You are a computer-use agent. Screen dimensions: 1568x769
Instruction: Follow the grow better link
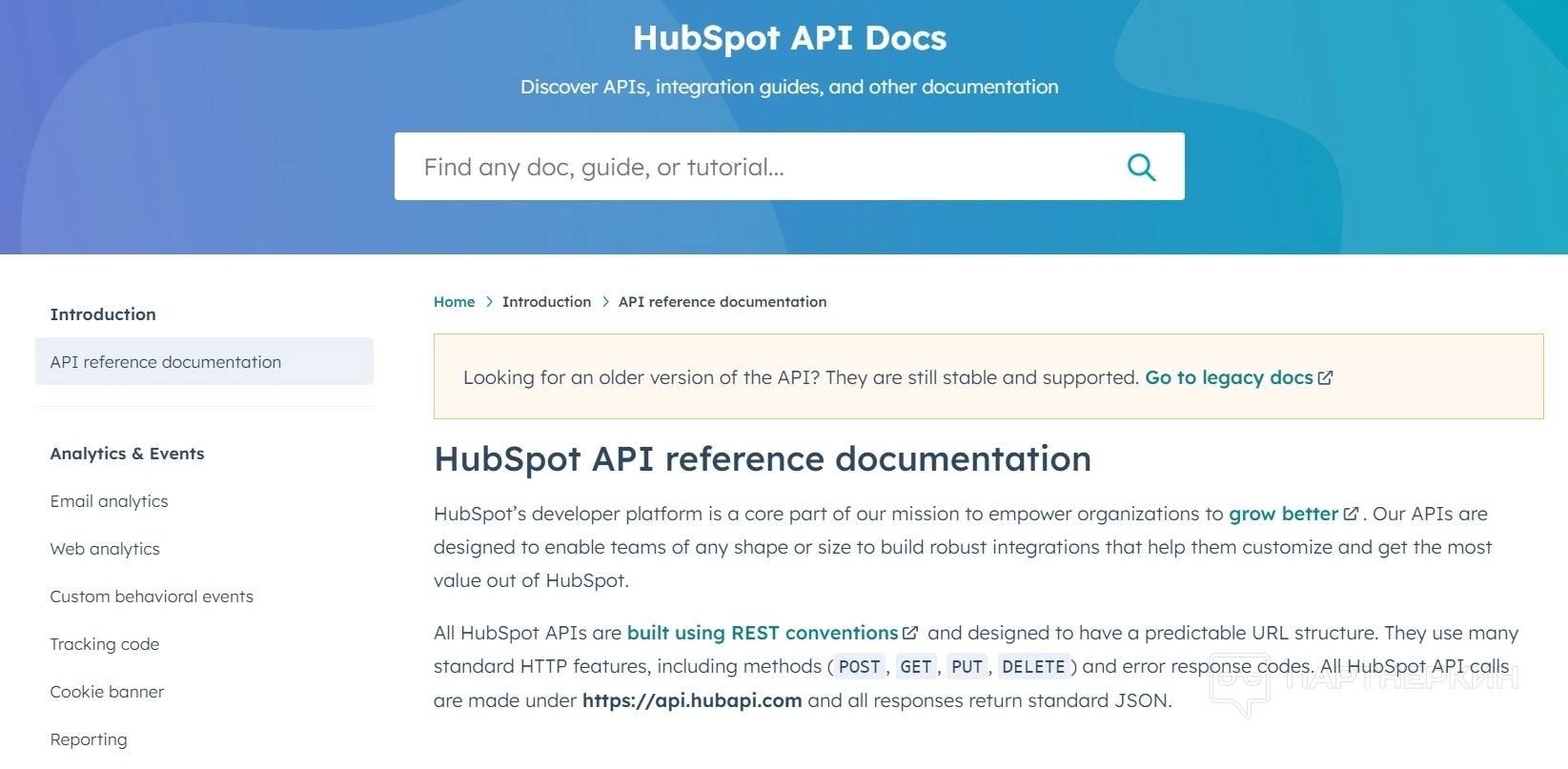1283,514
